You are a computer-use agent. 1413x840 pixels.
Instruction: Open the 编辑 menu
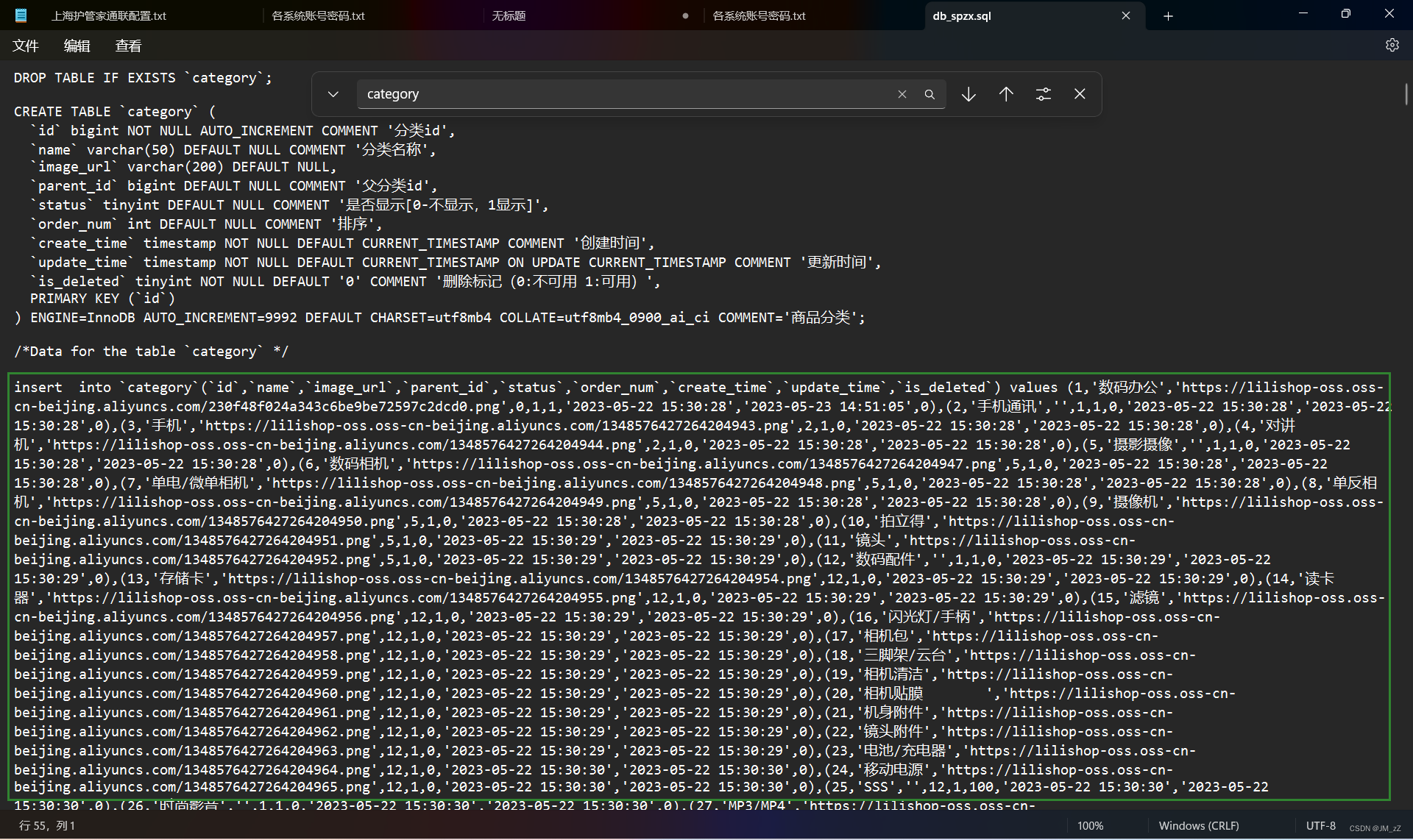pyautogui.click(x=77, y=46)
